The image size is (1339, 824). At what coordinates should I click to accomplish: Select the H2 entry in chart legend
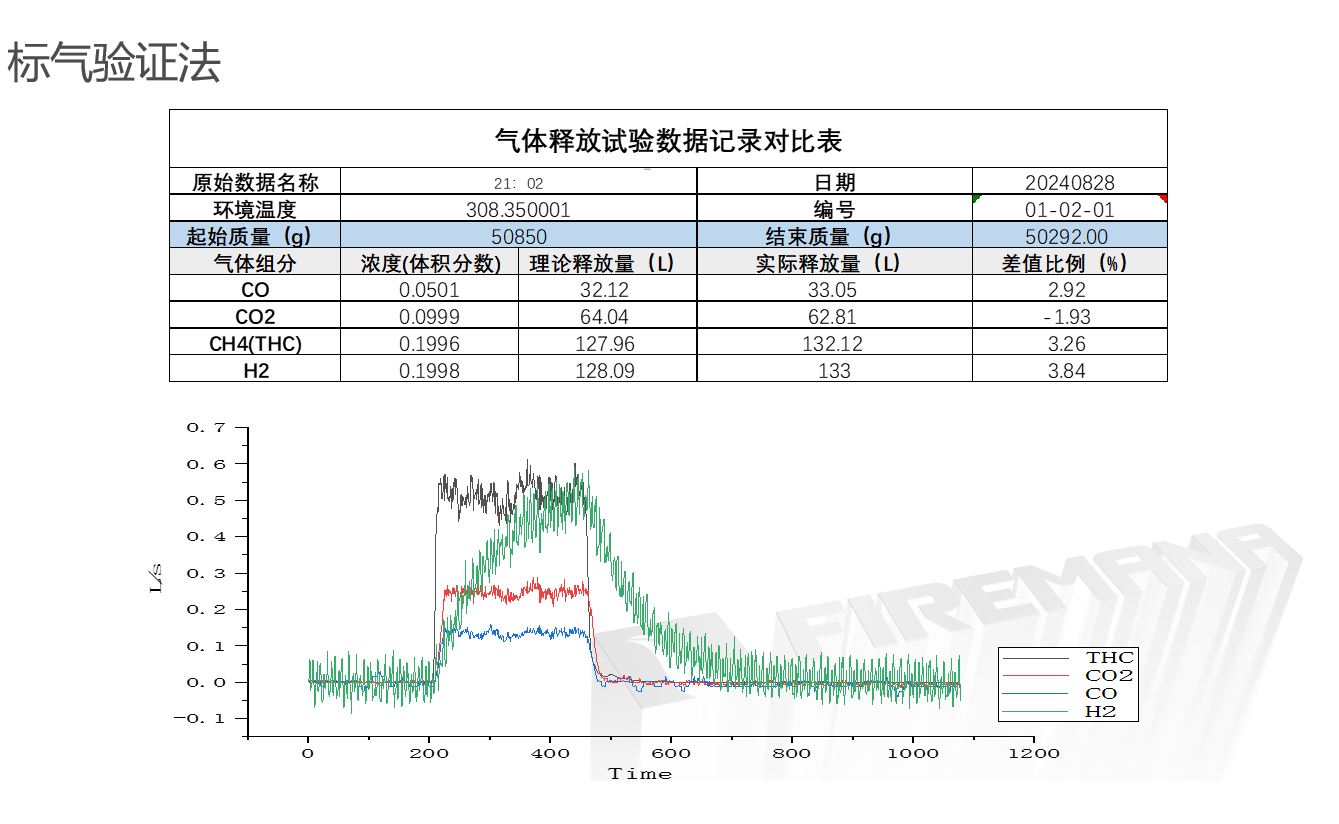pos(1100,712)
